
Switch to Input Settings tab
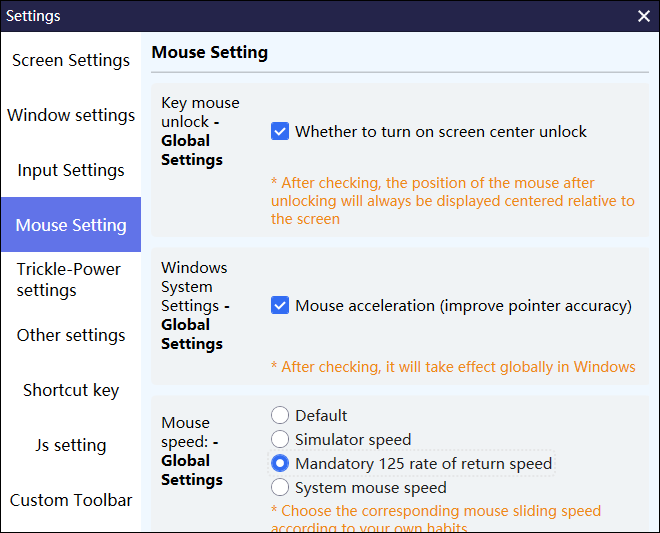point(71,170)
